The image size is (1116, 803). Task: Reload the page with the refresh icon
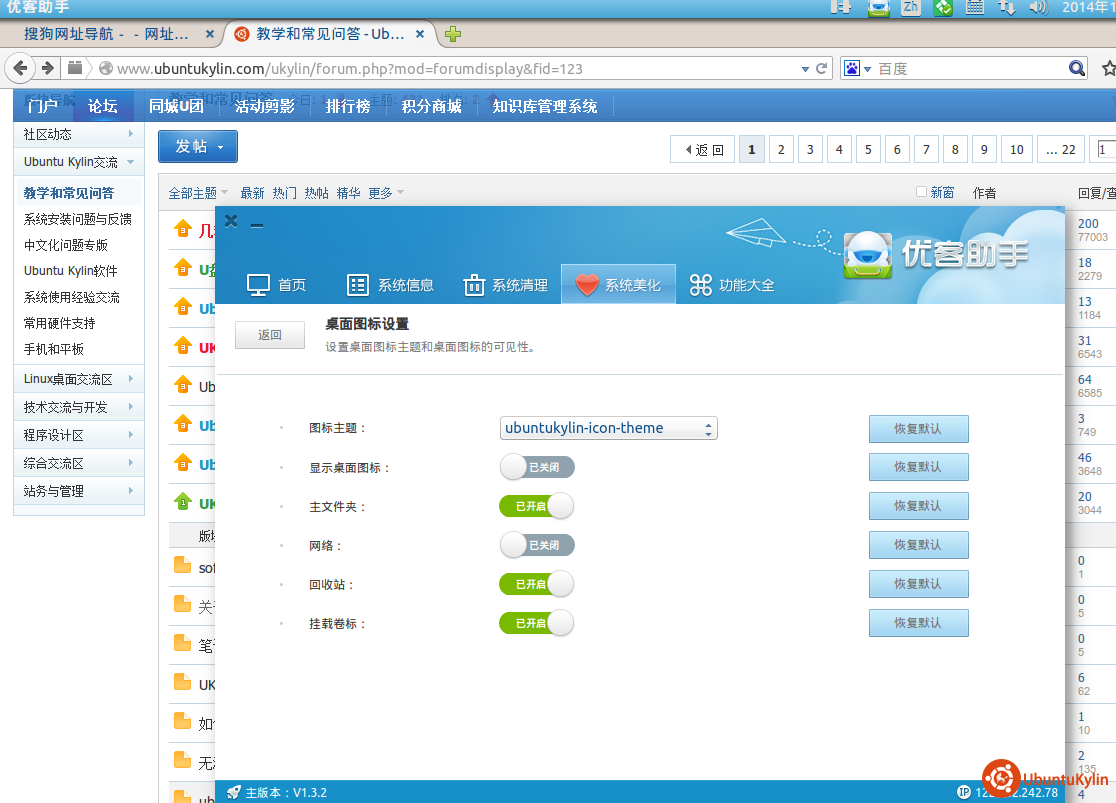click(822, 68)
